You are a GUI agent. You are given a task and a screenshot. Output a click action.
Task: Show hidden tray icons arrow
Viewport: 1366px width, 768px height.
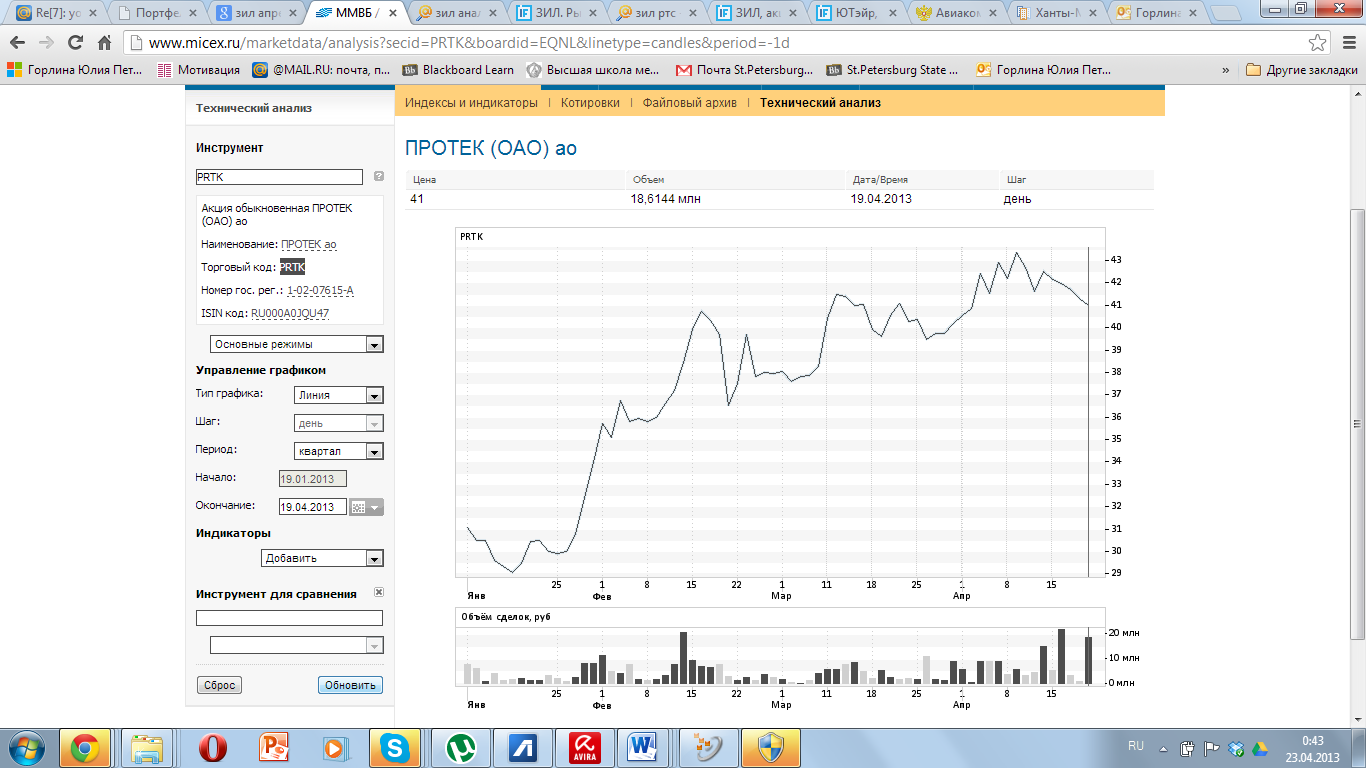(1164, 747)
